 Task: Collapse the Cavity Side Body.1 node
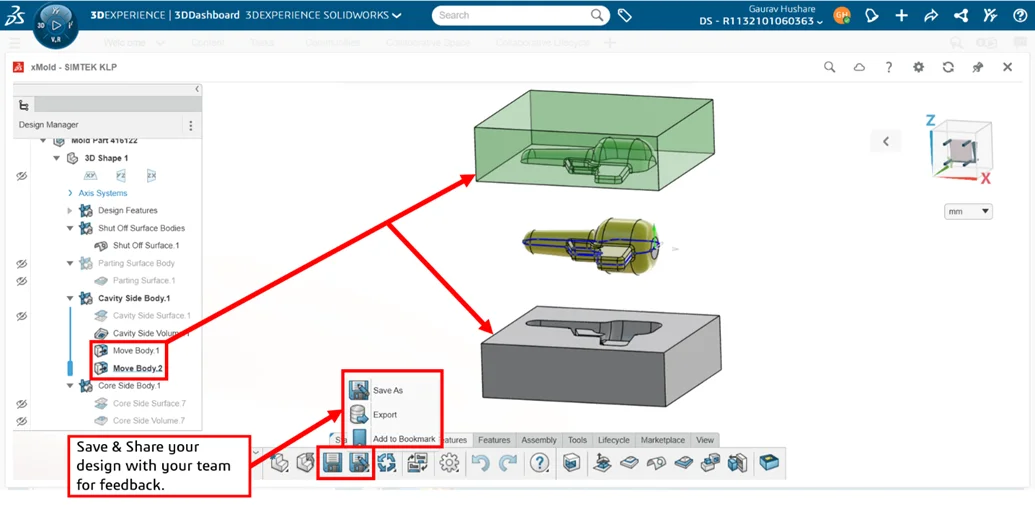pyautogui.click(x=70, y=298)
